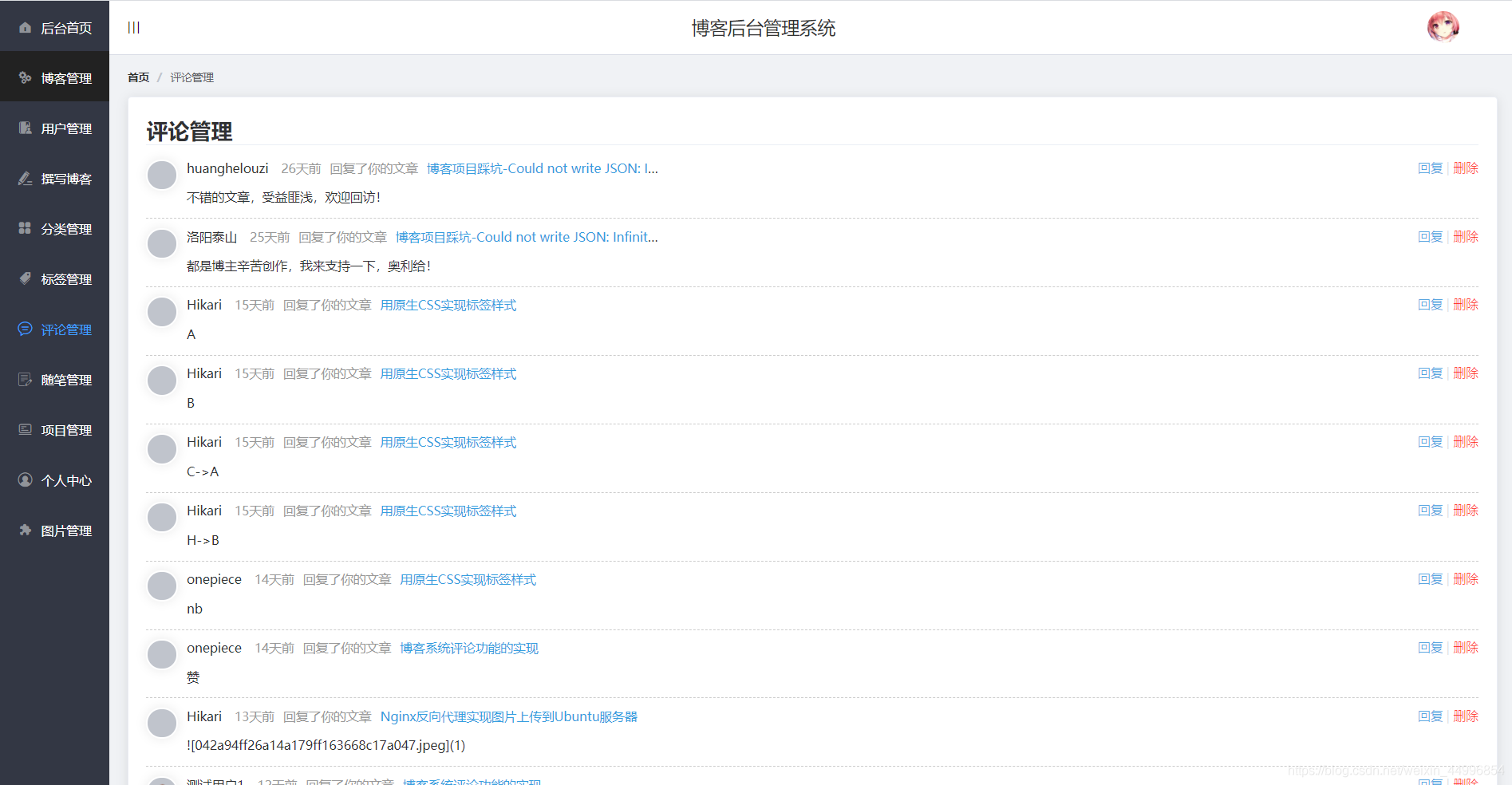The width and height of the screenshot is (1512, 785).
Task: Click the 撰写博客 pencil icon
Action: tap(25, 179)
